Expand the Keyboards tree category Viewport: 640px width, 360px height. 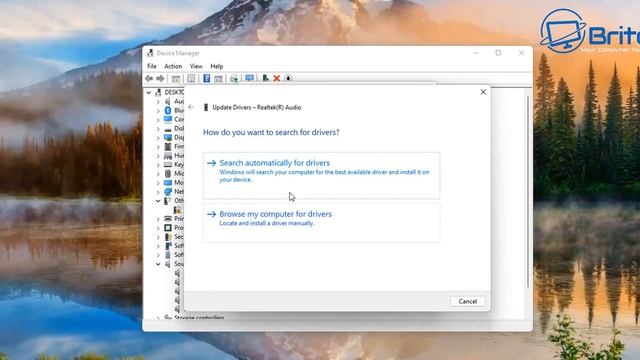click(158, 165)
